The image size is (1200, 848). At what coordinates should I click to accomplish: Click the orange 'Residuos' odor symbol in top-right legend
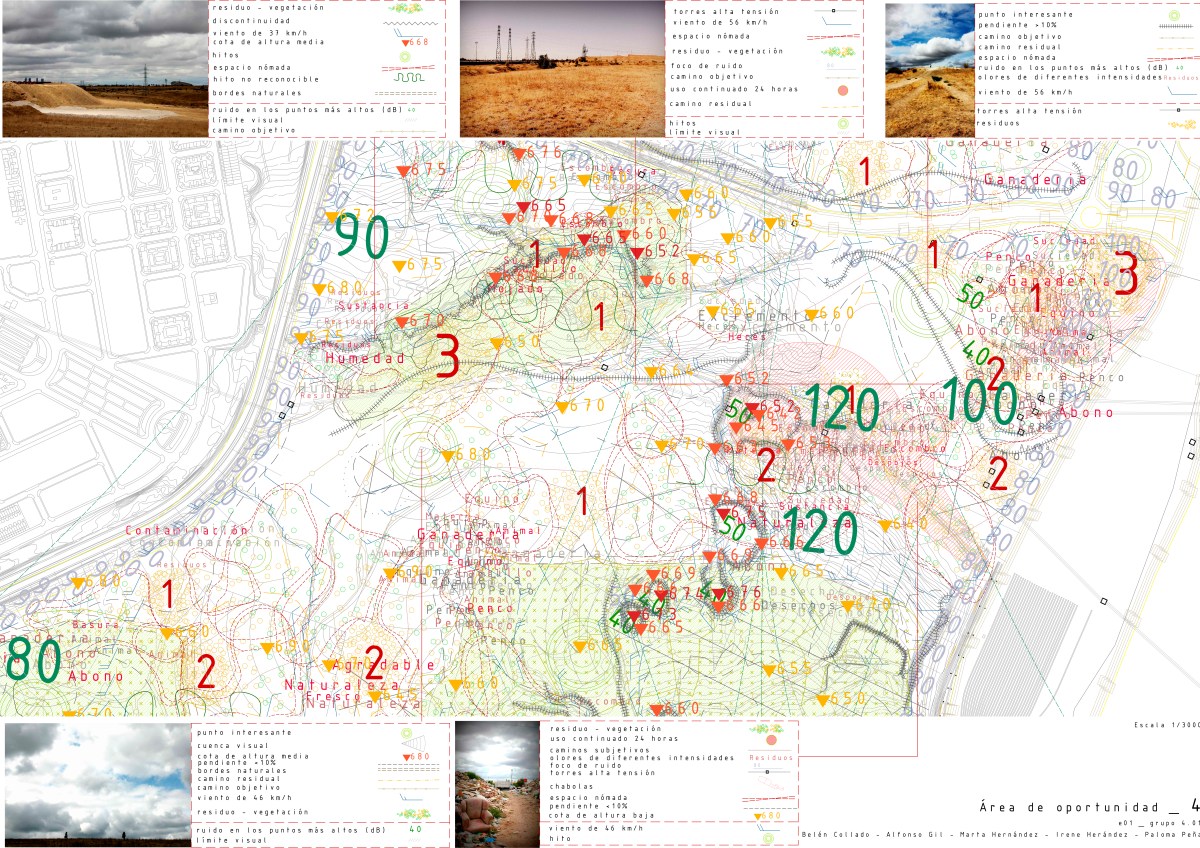pyautogui.click(x=1180, y=76)
